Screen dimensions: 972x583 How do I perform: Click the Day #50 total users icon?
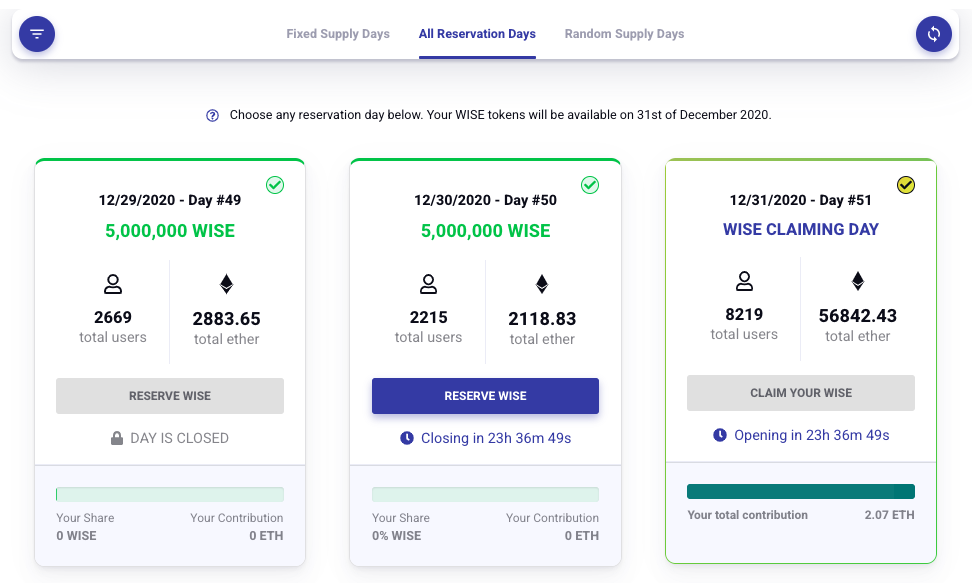click(x=428, y=284)
